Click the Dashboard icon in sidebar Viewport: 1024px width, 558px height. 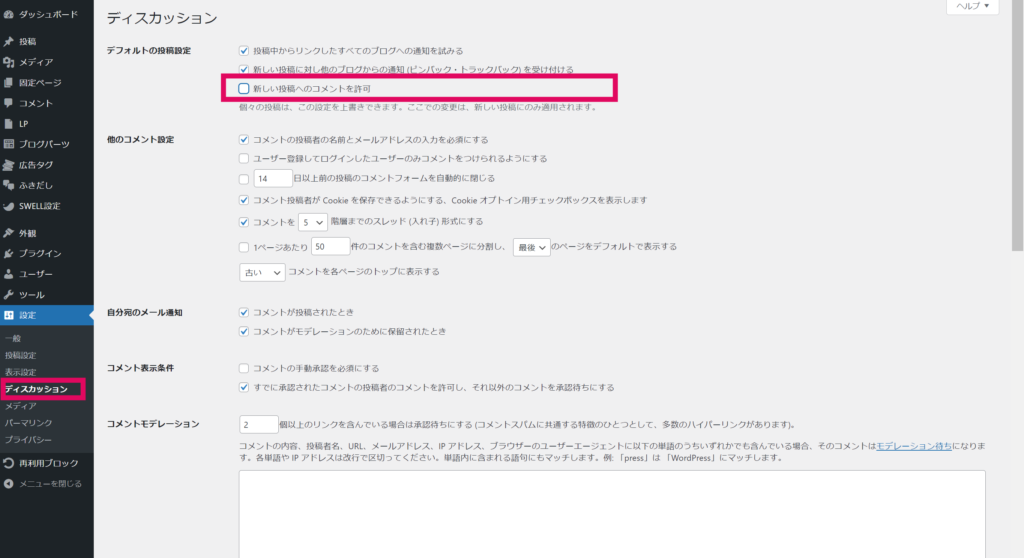pos(9,15)
